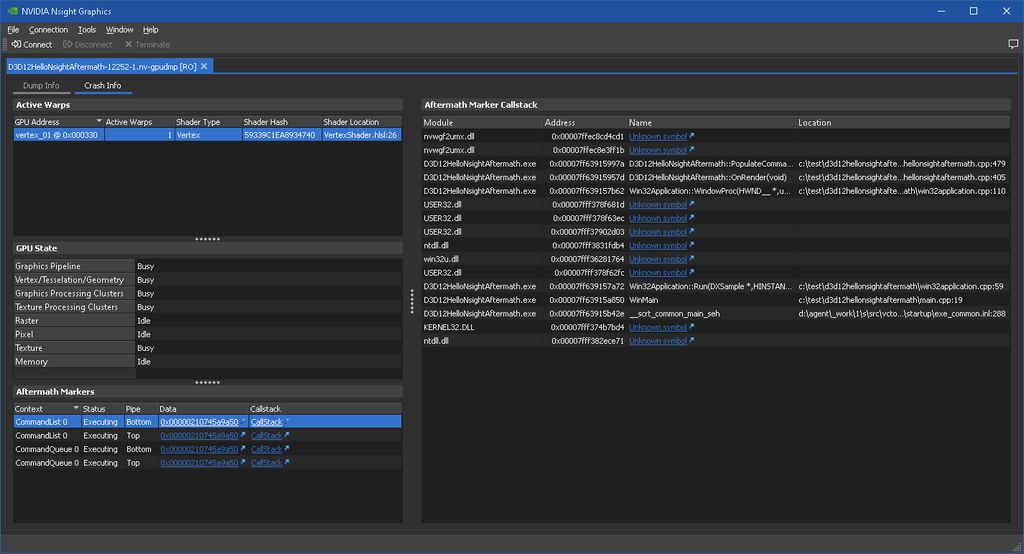Click the Terminate toolbar button
1024x554 pixels.
[x=147, y=44]
